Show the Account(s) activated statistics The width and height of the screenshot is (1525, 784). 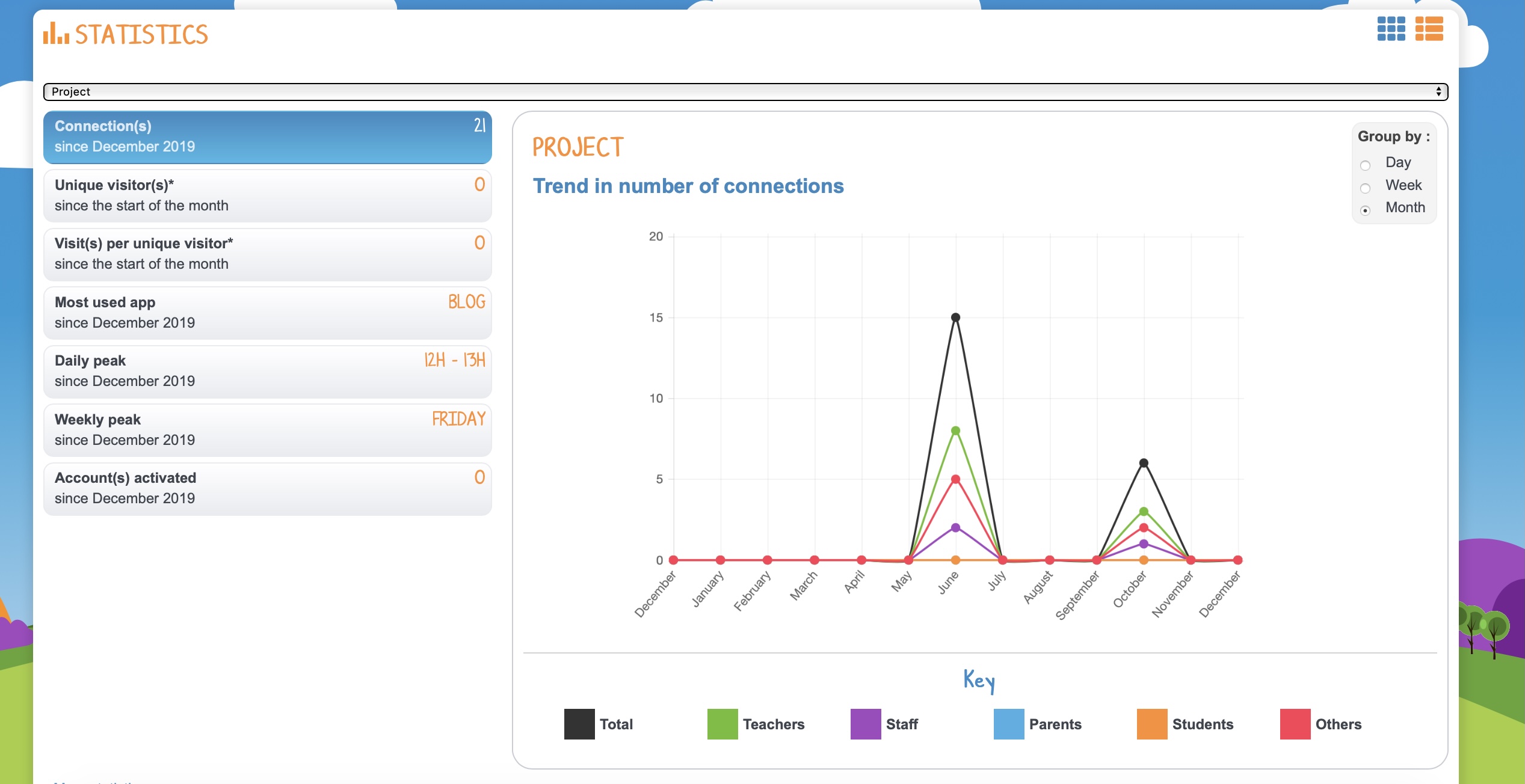[267, 488]
